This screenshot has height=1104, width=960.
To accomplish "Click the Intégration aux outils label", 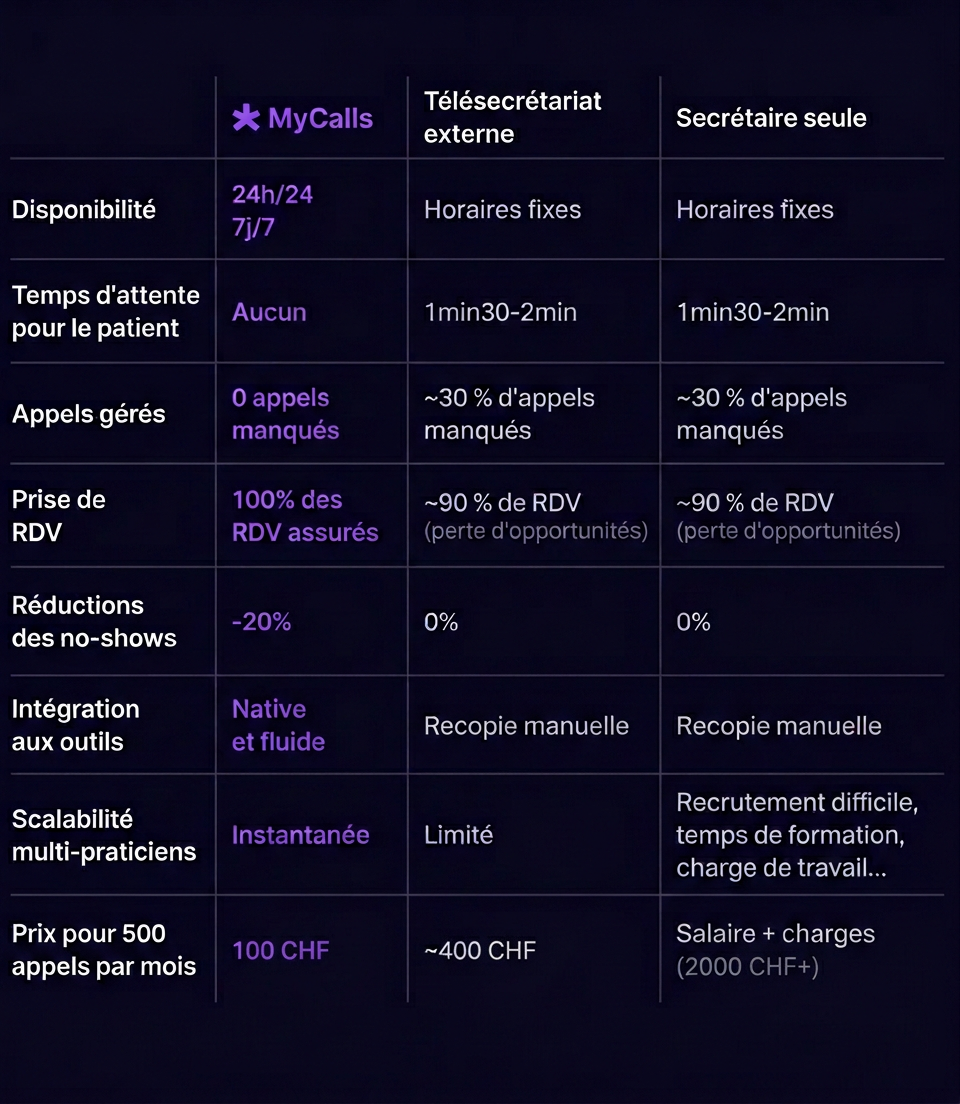I will 75,725.
